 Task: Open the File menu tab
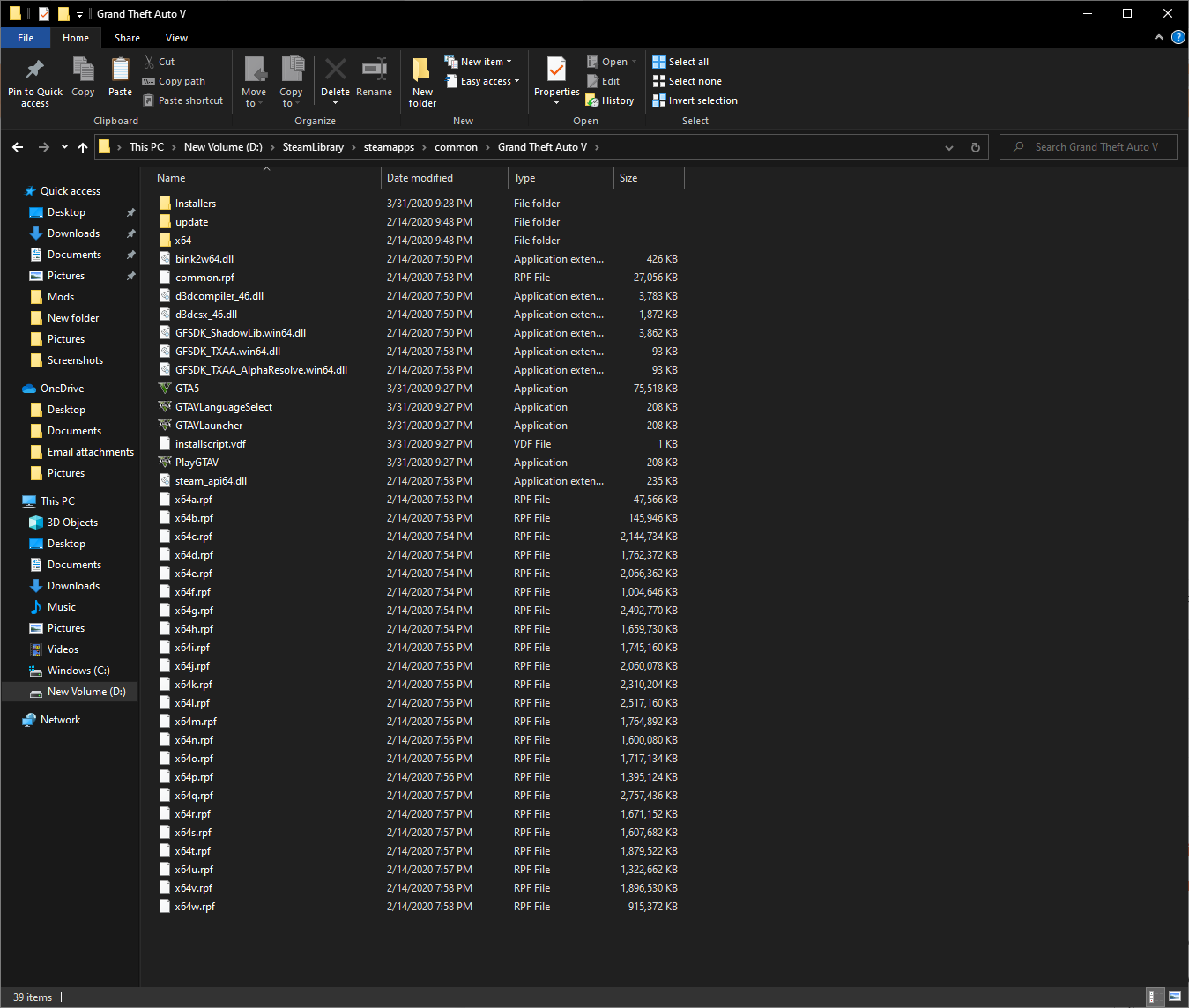point(26,38)
